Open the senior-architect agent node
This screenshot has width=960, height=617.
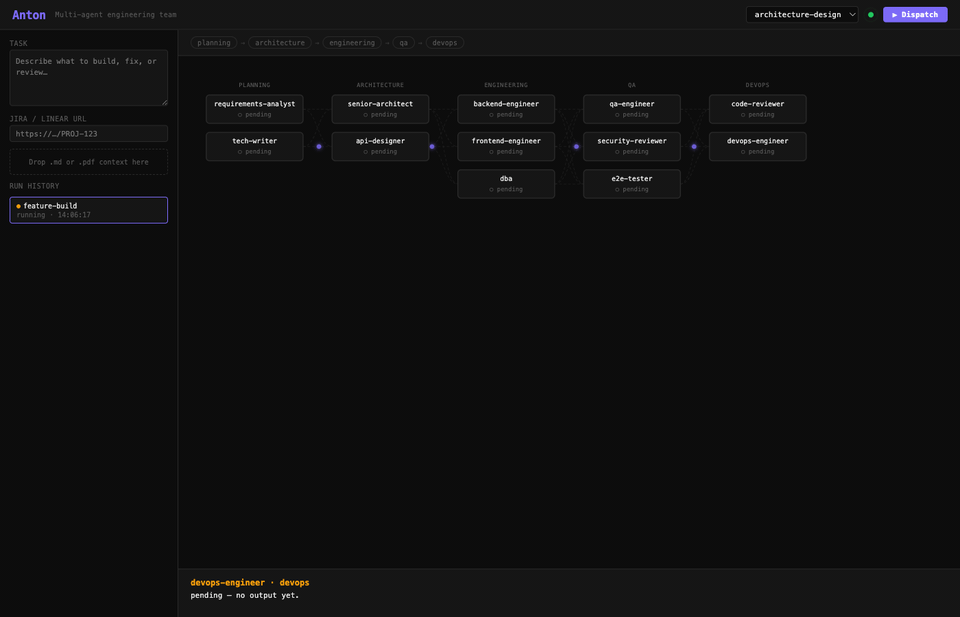click(x=380, y=109)
